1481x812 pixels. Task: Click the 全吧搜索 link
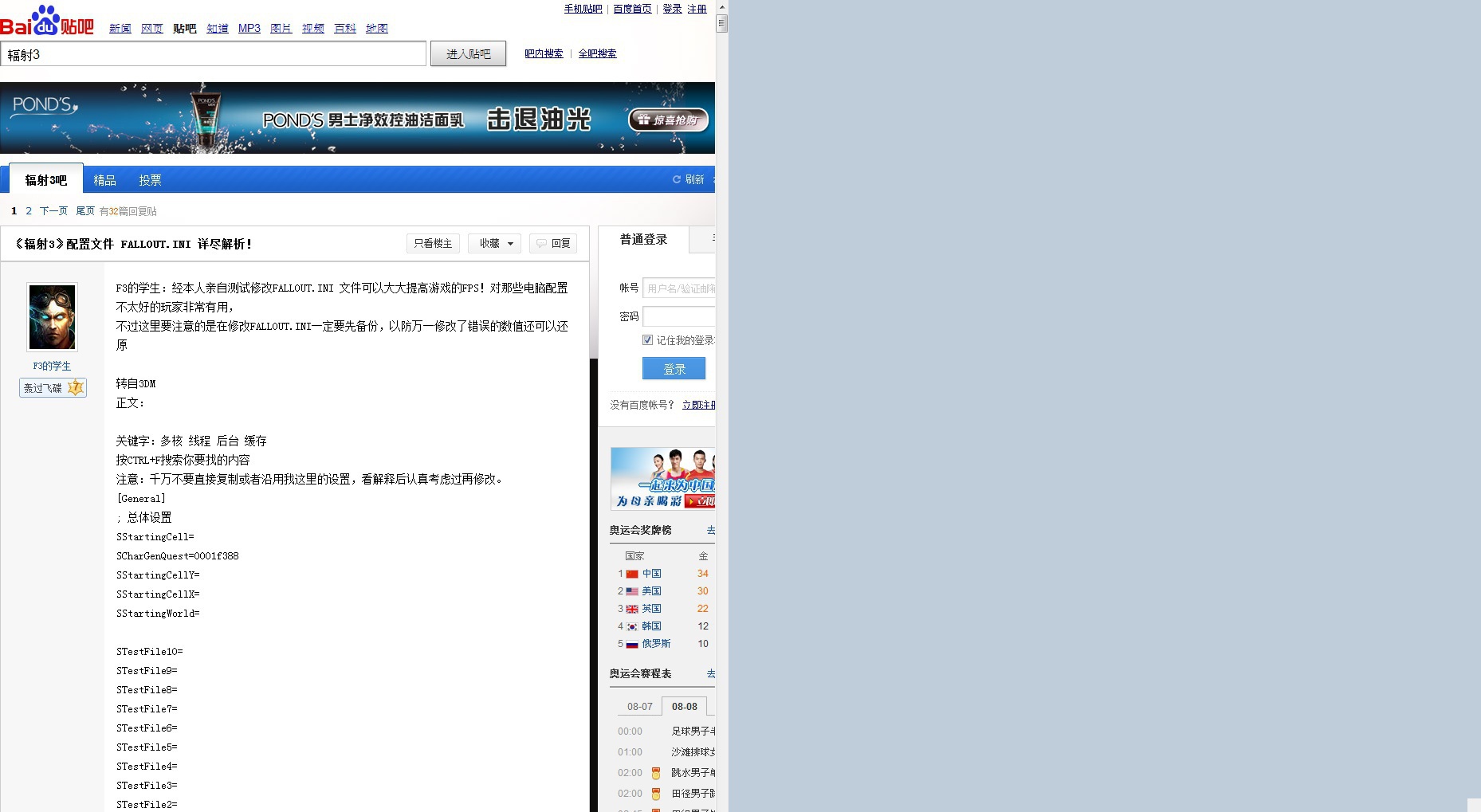pyautogui.click(x=598, y=53)
